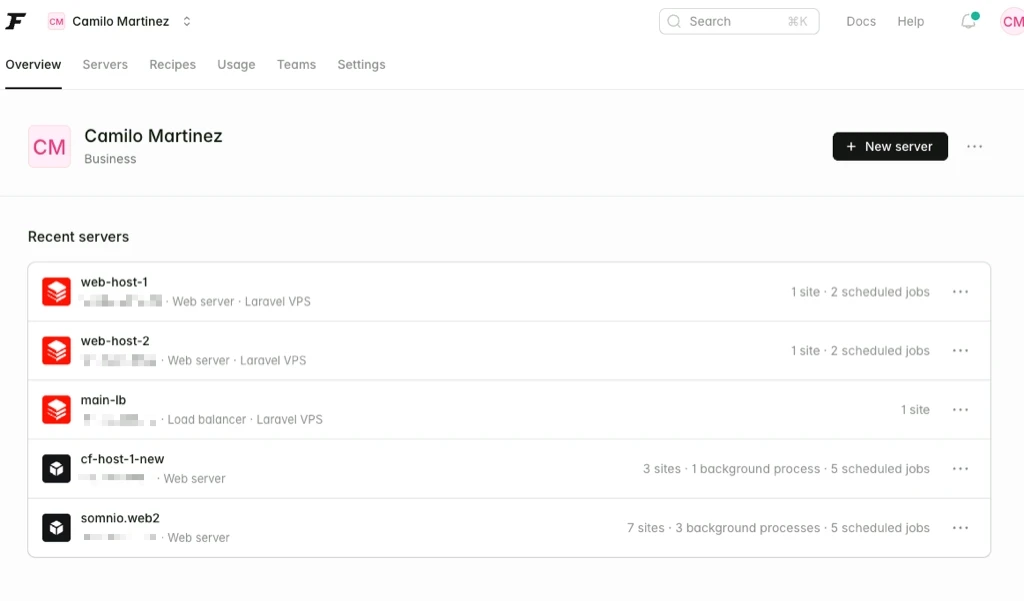Open the user avatar menu in header

(1011, 21)
